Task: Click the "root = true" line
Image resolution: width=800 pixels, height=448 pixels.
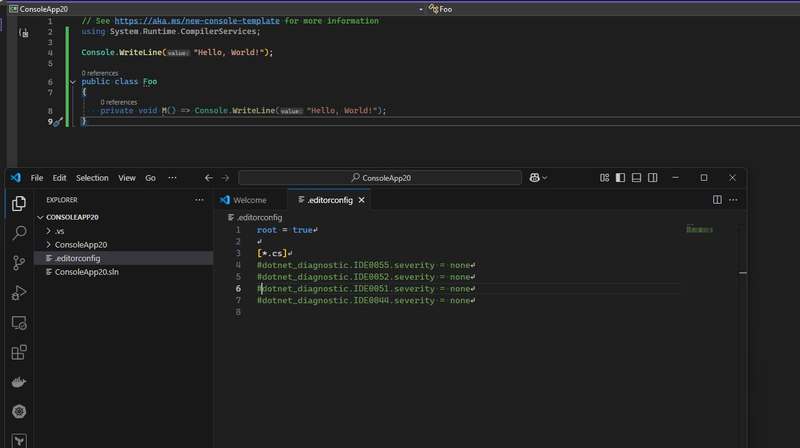Action: coord(287,230)
